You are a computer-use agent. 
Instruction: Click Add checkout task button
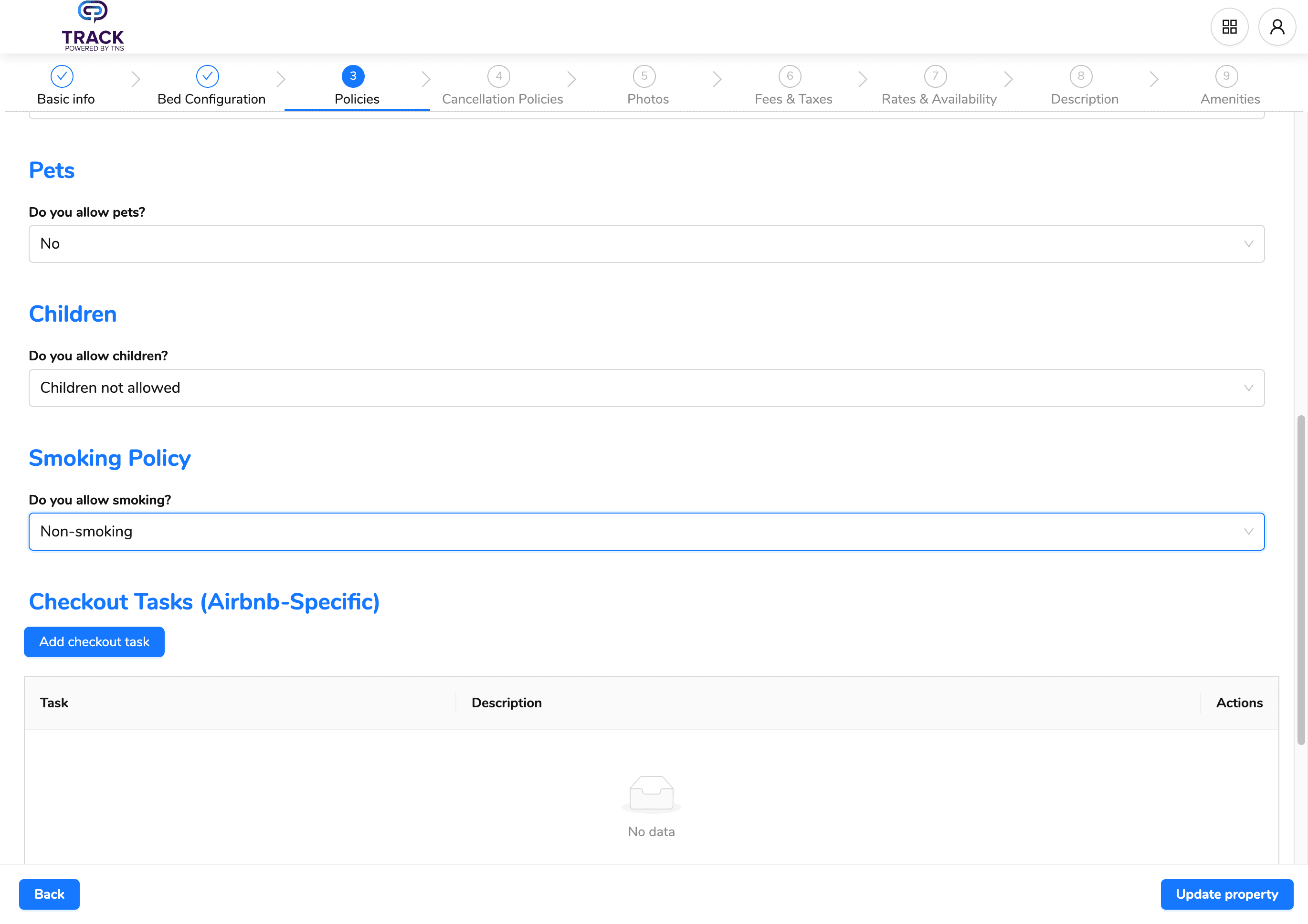point(94,642)
